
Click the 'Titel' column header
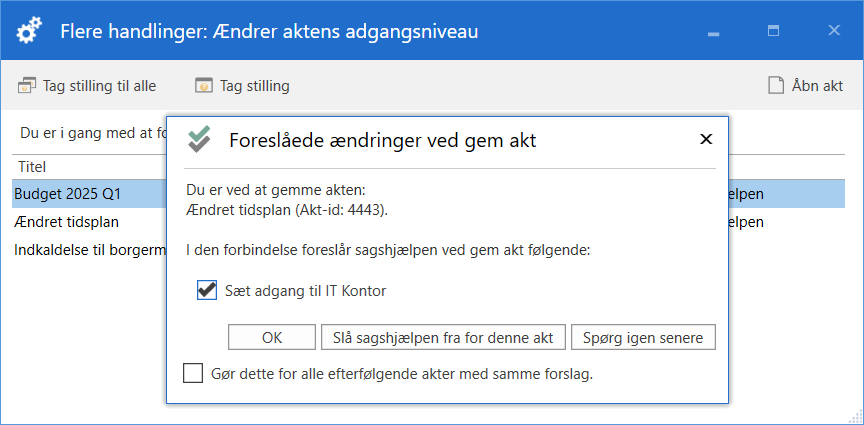pyautogui.click(x=32, y=167)
